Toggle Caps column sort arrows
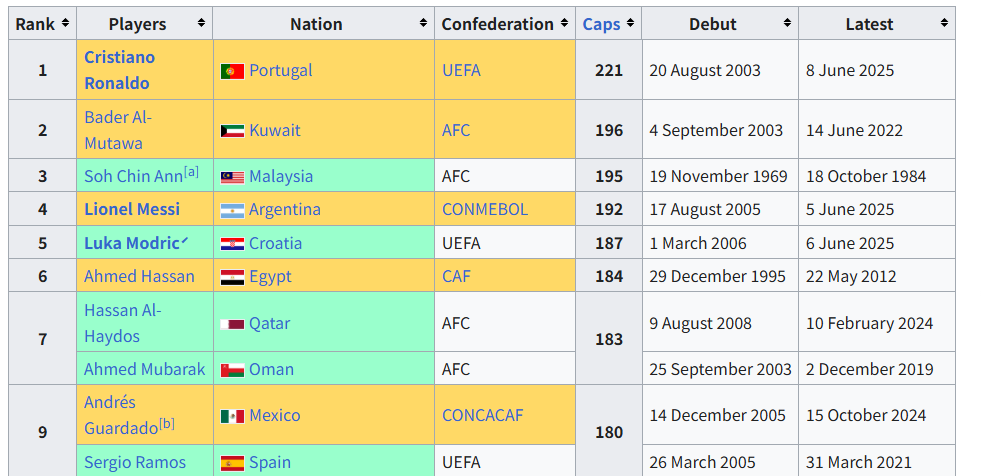Viewport: 981px width, 476px height. point(630,24)
